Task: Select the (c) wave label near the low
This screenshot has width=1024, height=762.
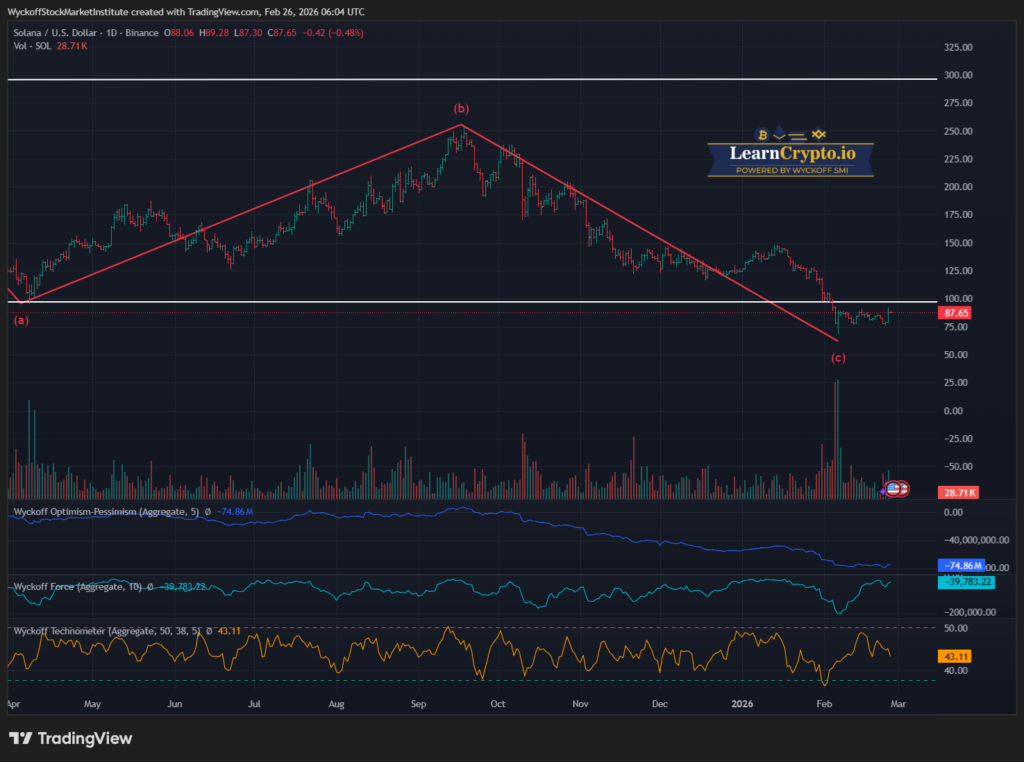Action: (x=838, y=358)
